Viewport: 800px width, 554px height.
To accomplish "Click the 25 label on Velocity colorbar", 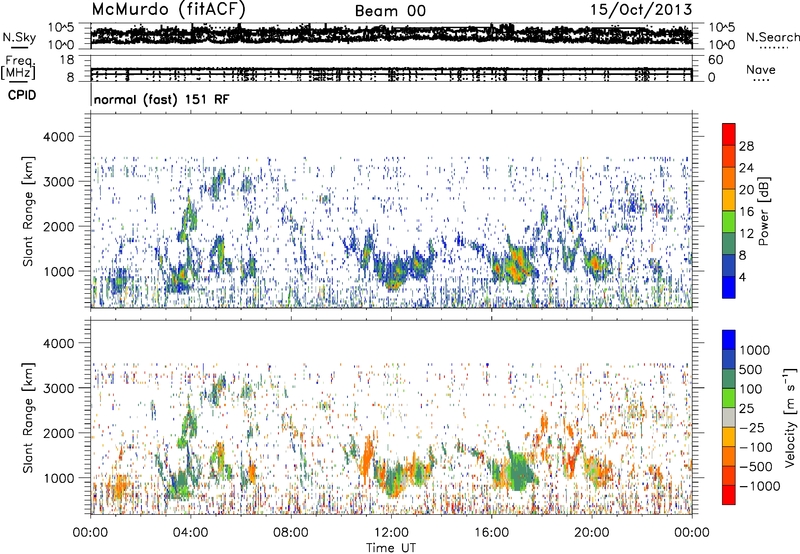I will 747,408.
